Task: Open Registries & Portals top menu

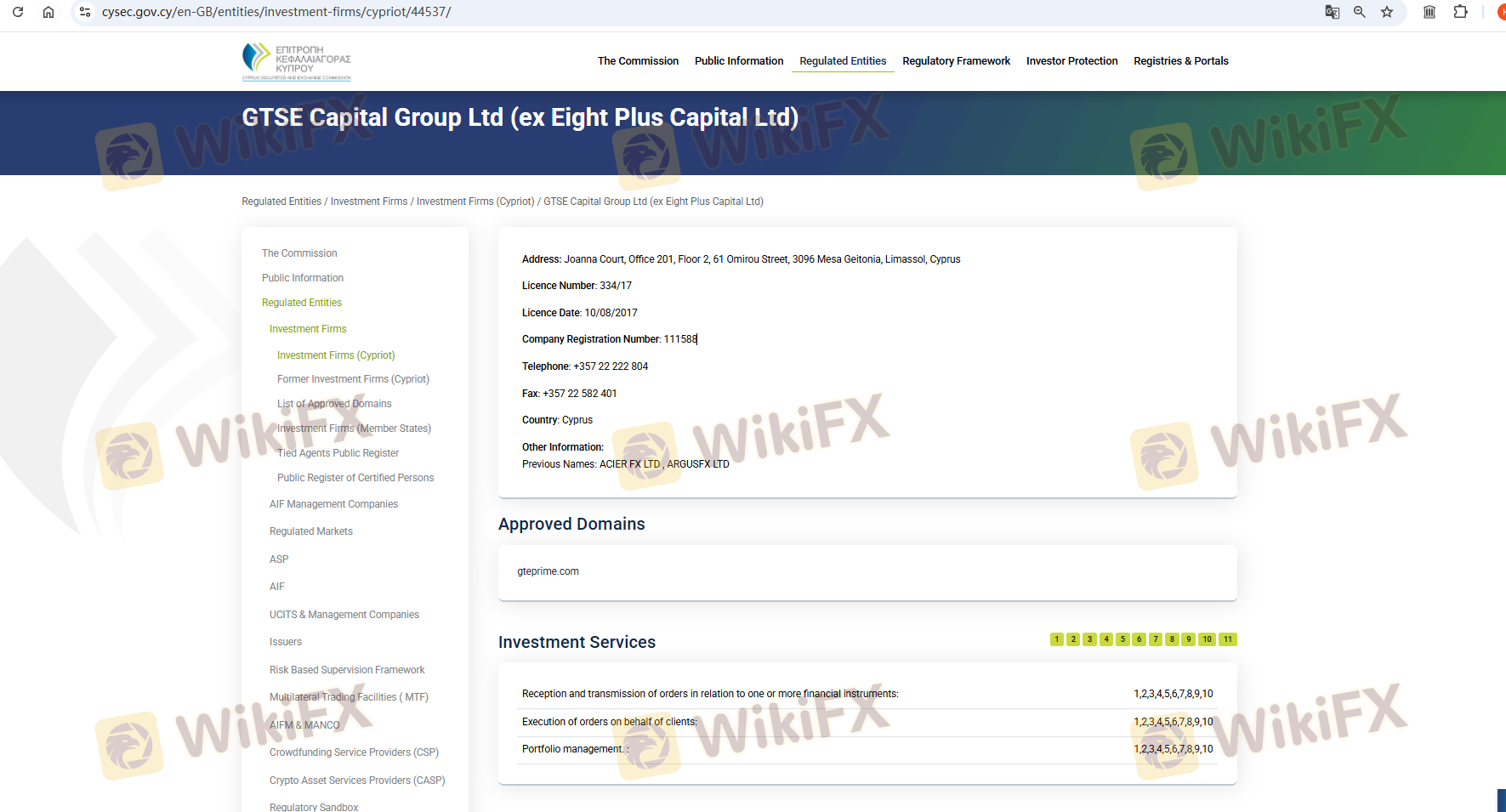Action: [1181, 61]
